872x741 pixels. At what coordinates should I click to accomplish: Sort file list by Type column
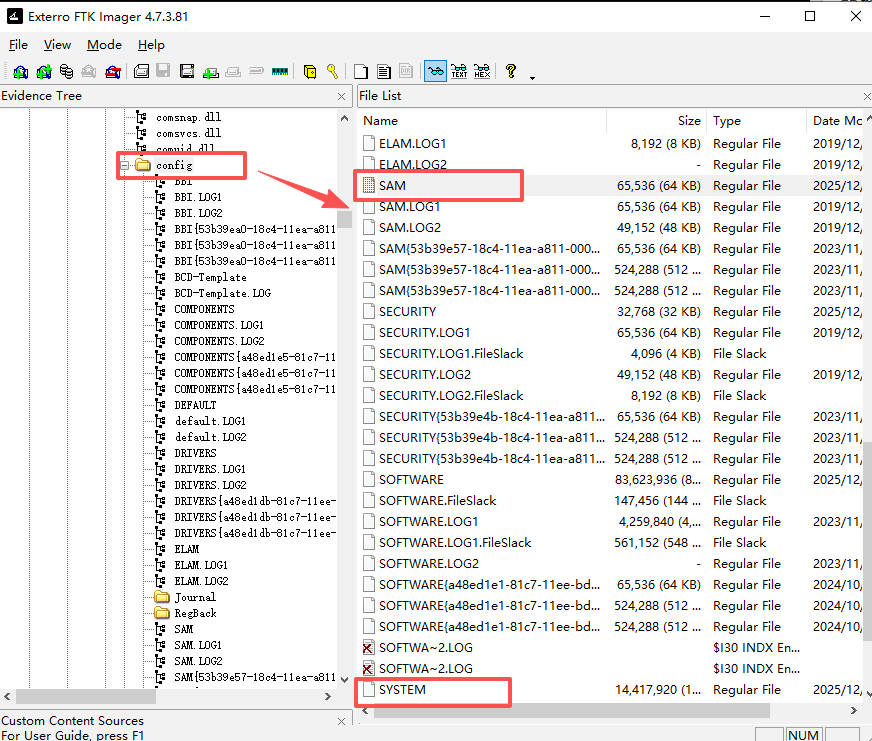click(x=756, y=121)
